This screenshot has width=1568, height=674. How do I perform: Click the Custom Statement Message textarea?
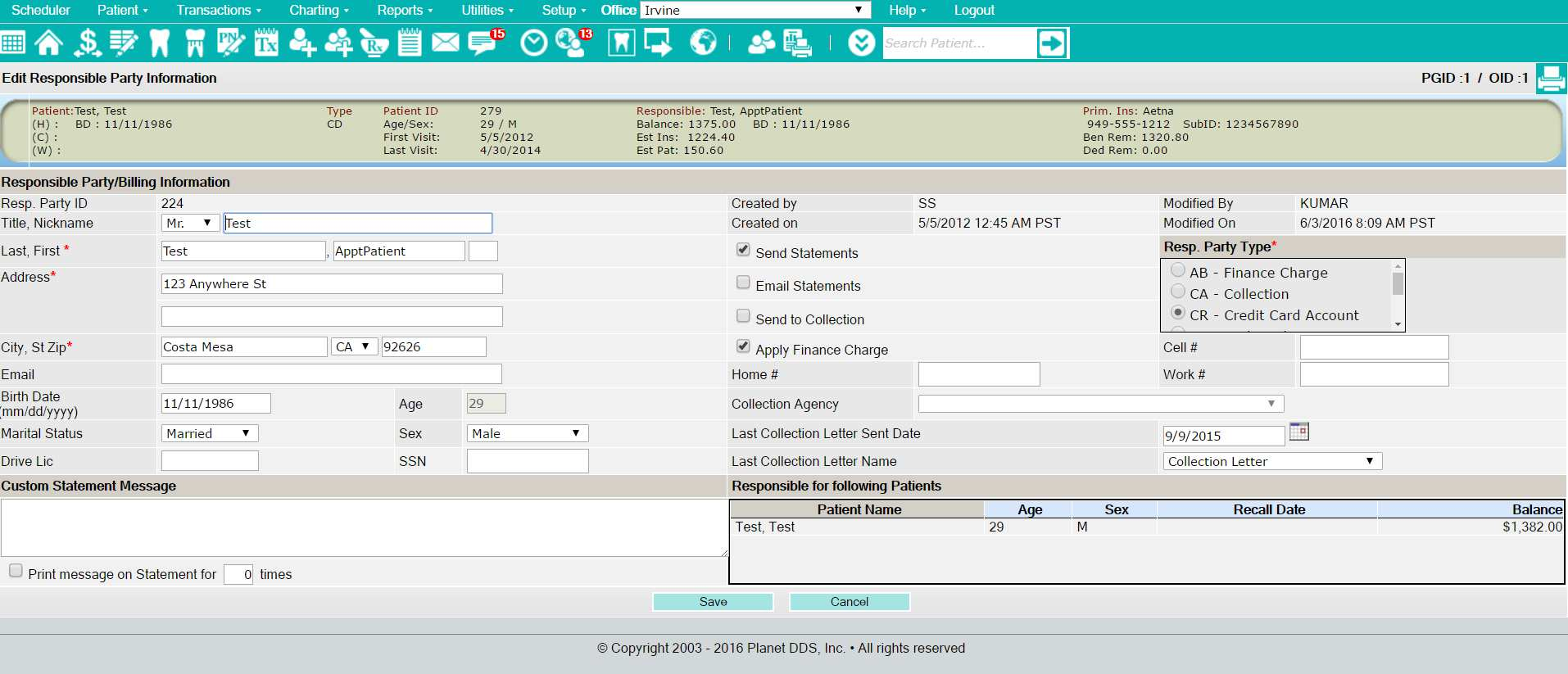(x=364, y=527)
